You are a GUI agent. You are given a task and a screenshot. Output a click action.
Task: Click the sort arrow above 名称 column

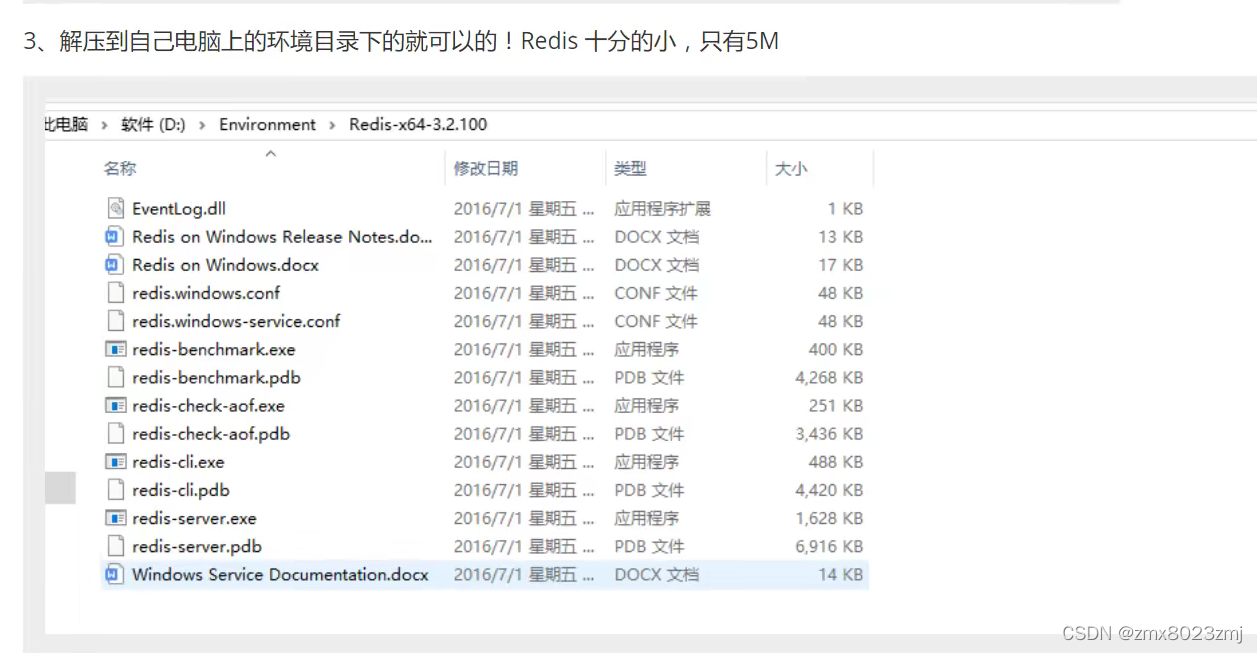click(x=270, y=154)
